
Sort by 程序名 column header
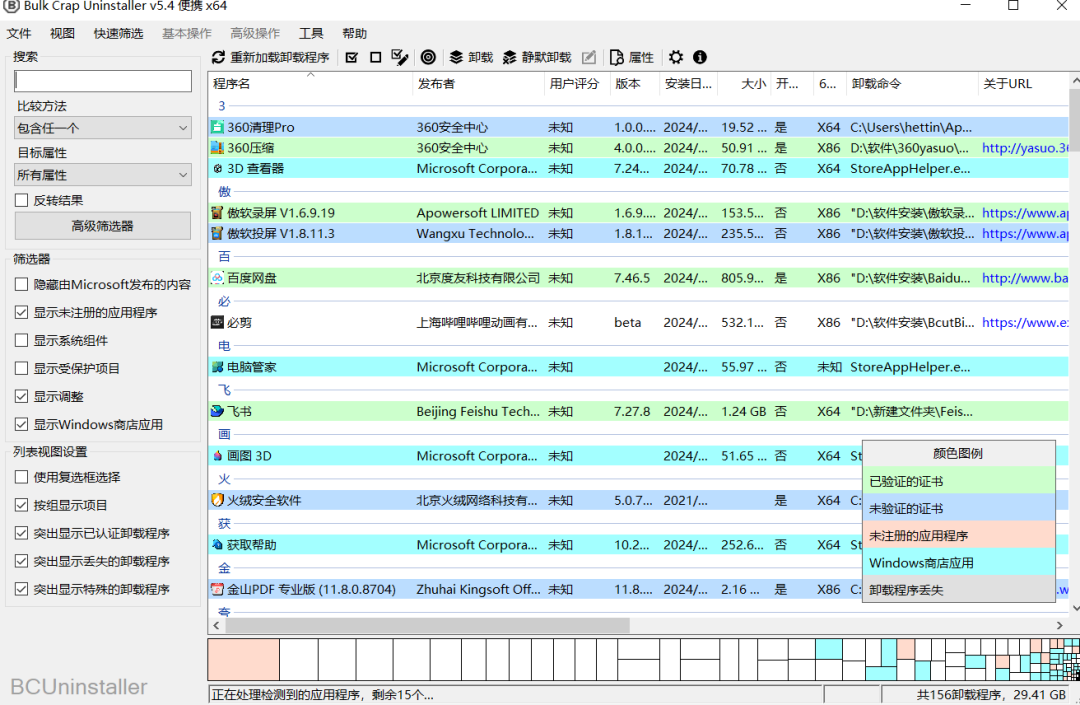[x=310, y=84]
